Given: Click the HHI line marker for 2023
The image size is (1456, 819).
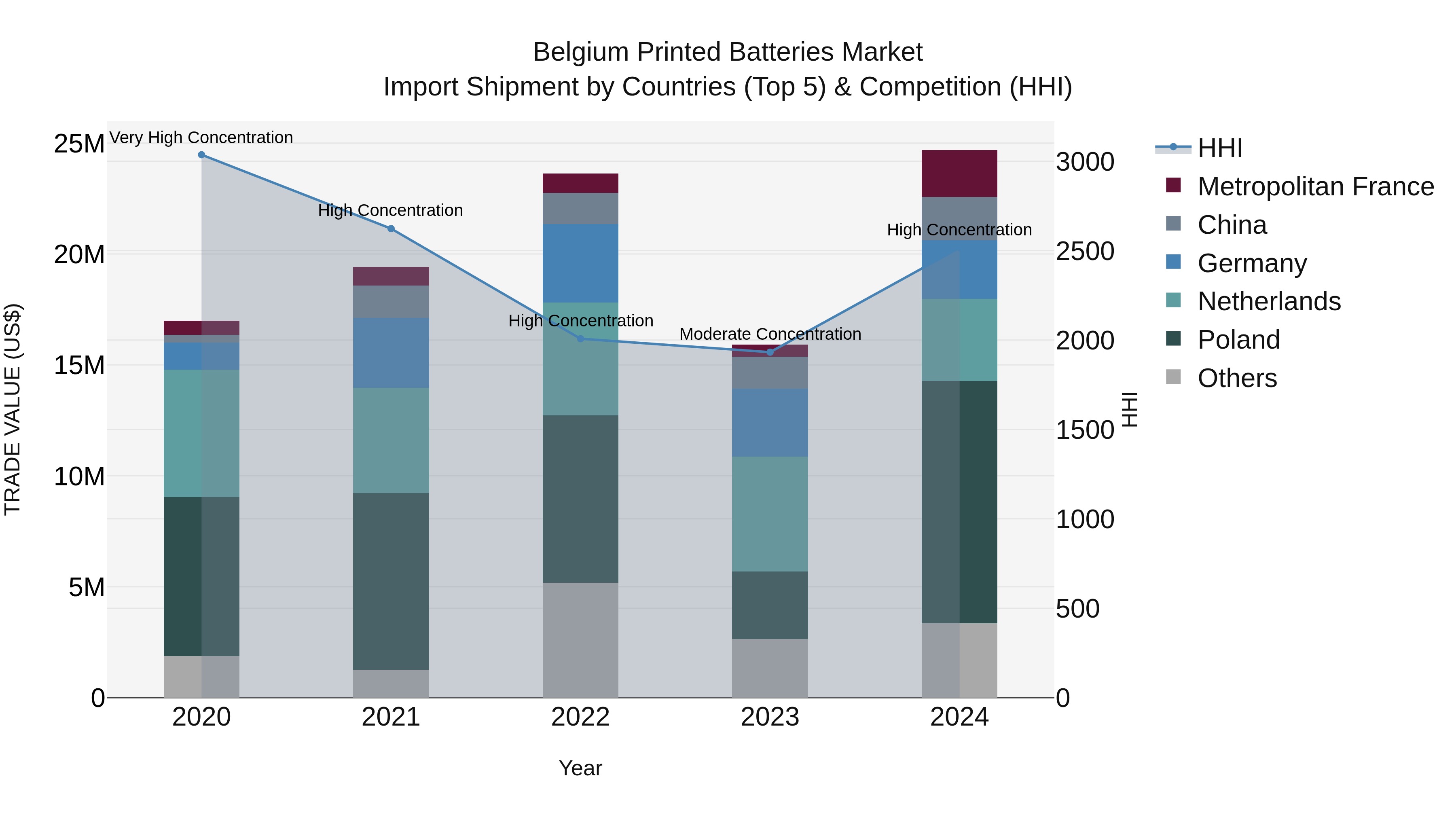Looking at the screenshot, I should point(770,352).
